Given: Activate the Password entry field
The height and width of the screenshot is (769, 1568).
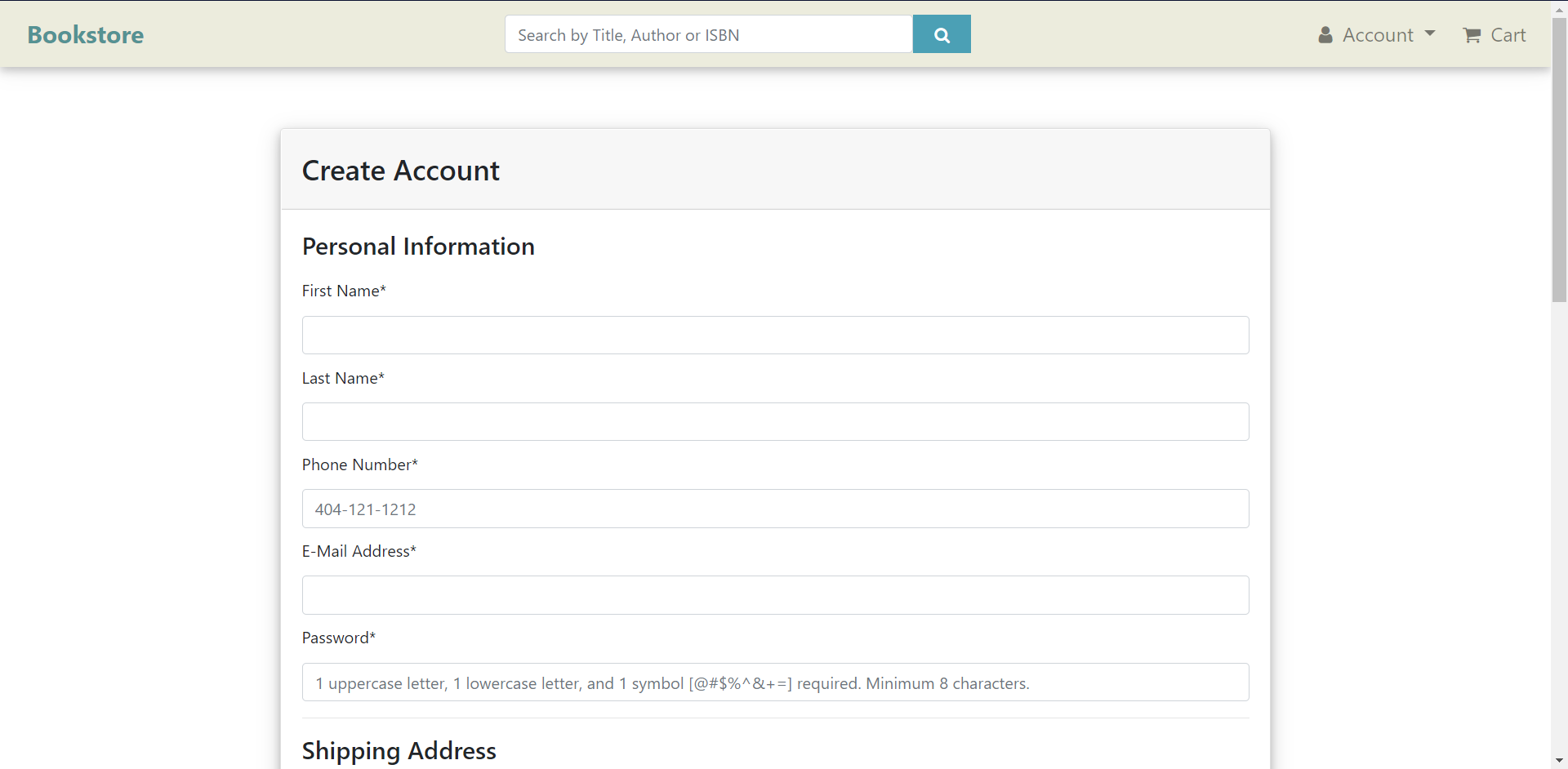Looking at the screenshot, I should (775, 682).
